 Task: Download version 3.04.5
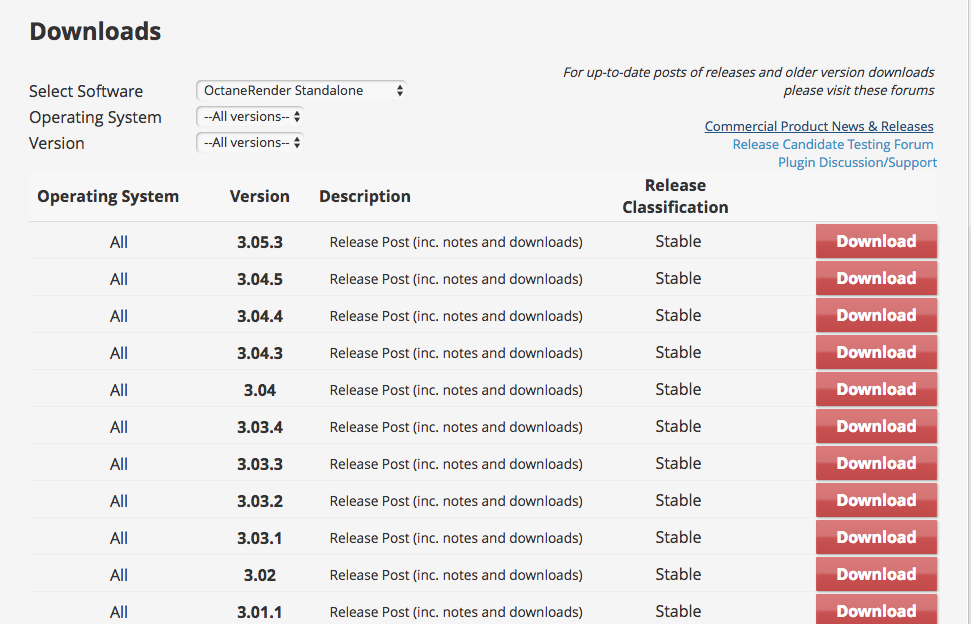[x=876, y=279]
